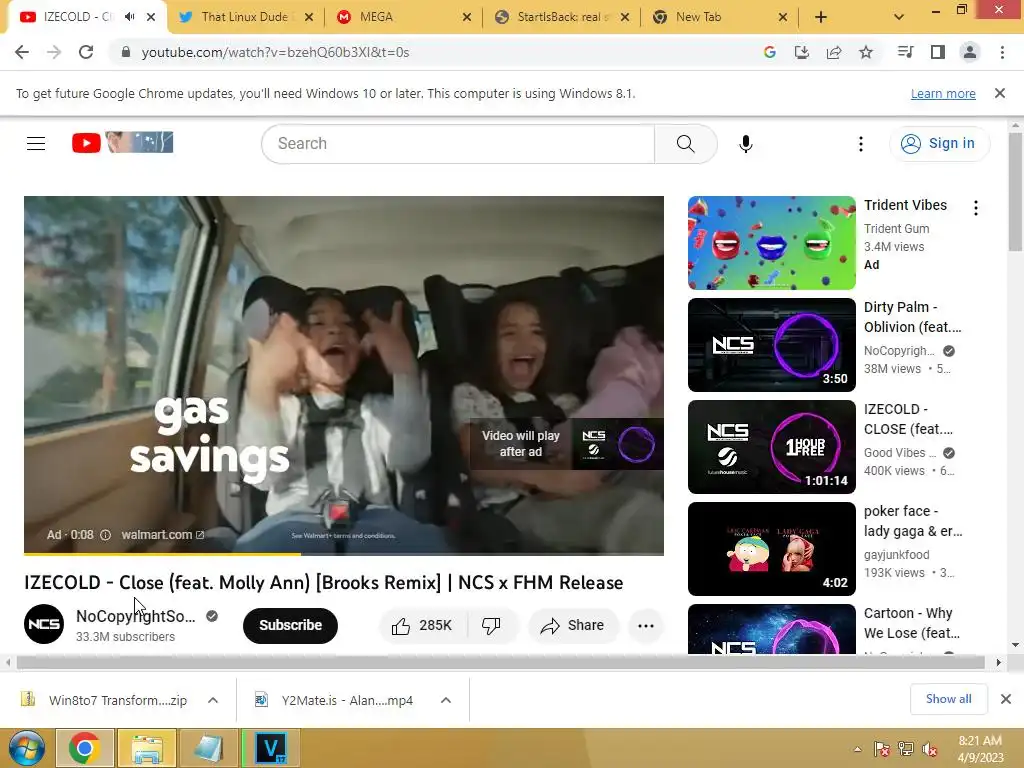
Task: Click Learn more about Chrome updates
Action: tap(943, 93)
